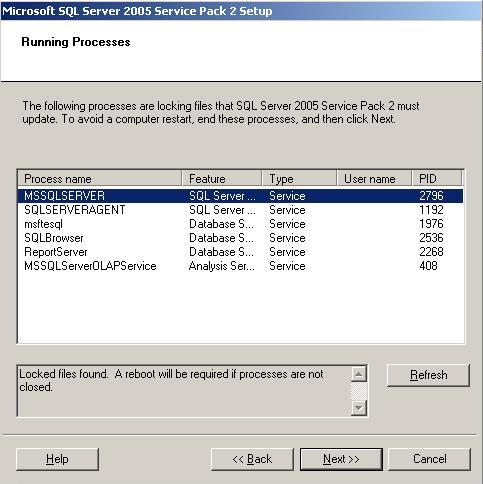483x484 pixels.
Task: Click Database S... feature in msftesql row
Action: [222, 224]
